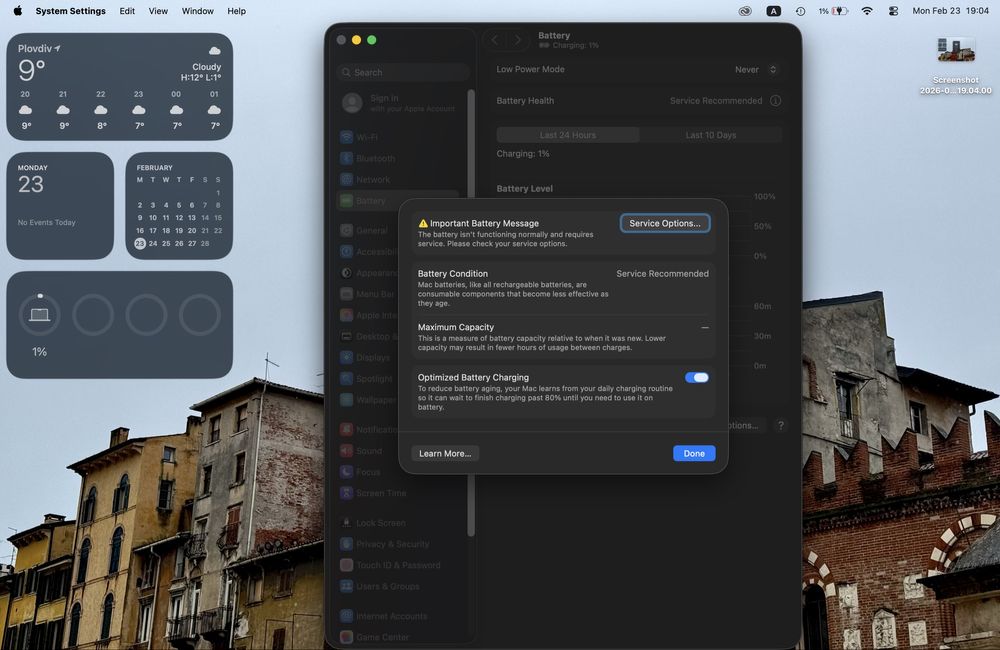Click the Menu Bar icon in the sidebar
The height and width of the screenshot is (650, 1000).
coord(346,294)
